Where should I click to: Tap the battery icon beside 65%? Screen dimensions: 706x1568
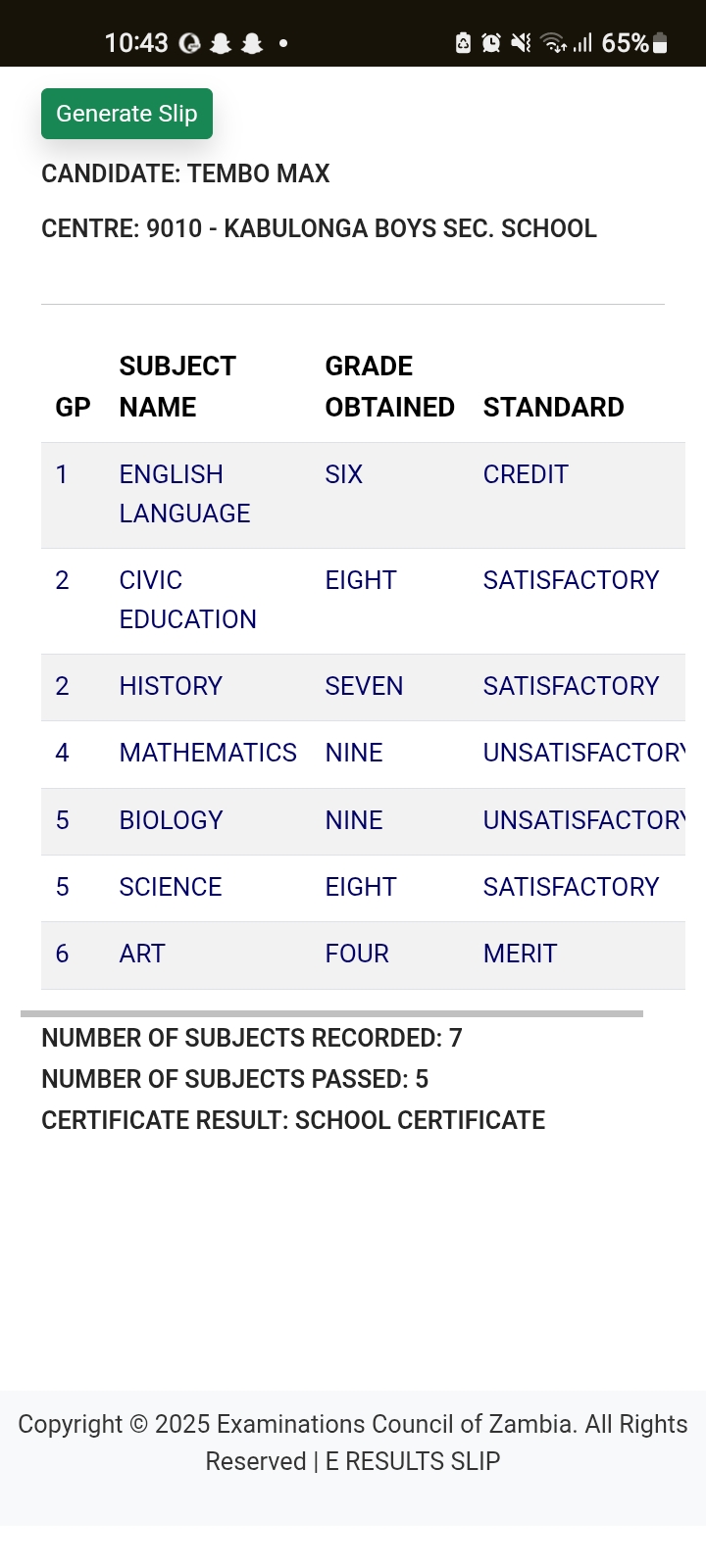coord(660,43)
